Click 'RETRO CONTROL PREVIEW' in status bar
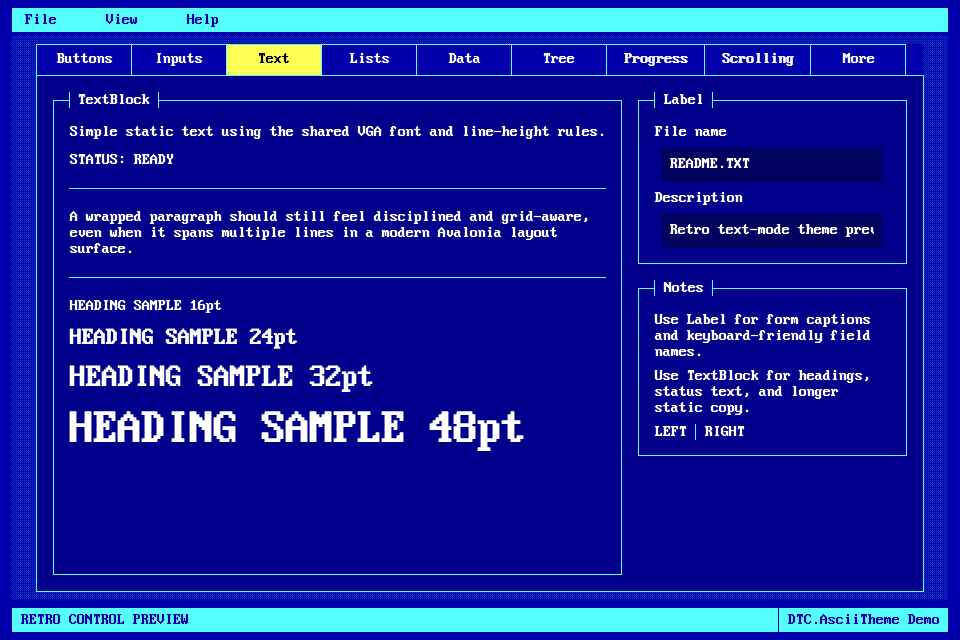This screenshot has height=640, width=960. [105, 620]
